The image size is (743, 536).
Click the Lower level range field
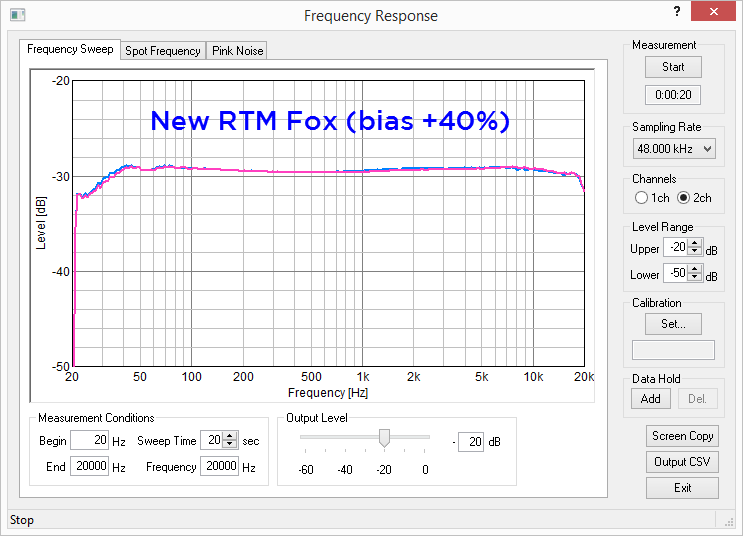point(675,273)
